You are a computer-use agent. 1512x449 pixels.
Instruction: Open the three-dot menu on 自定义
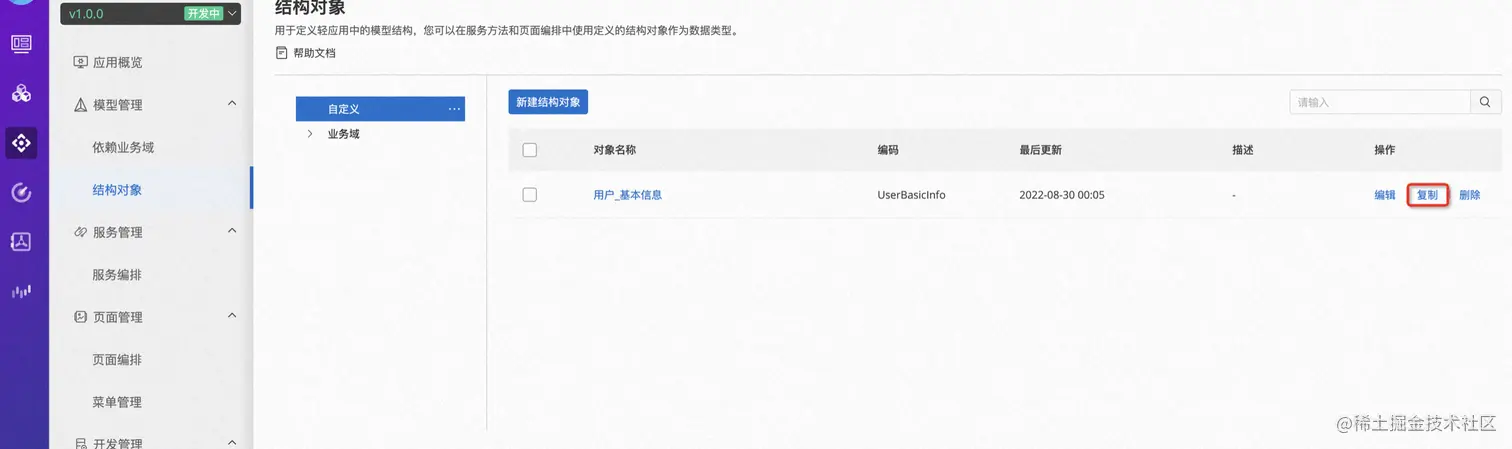pos(454,109)
